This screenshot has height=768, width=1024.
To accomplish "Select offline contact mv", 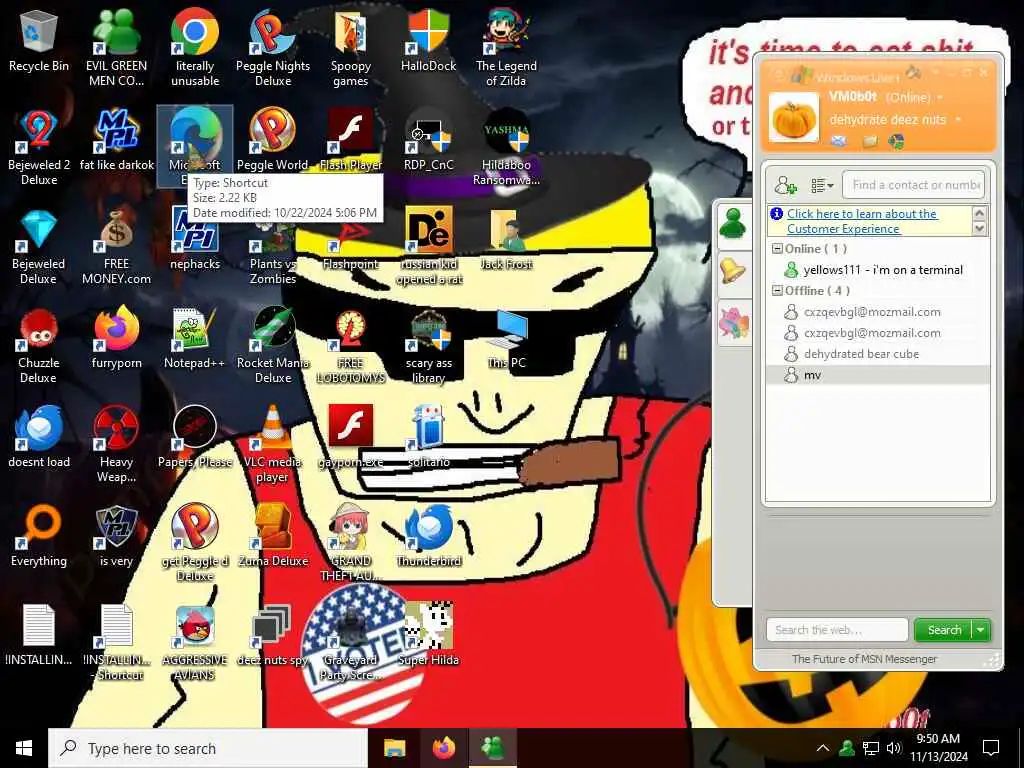I will pos(878,375).
